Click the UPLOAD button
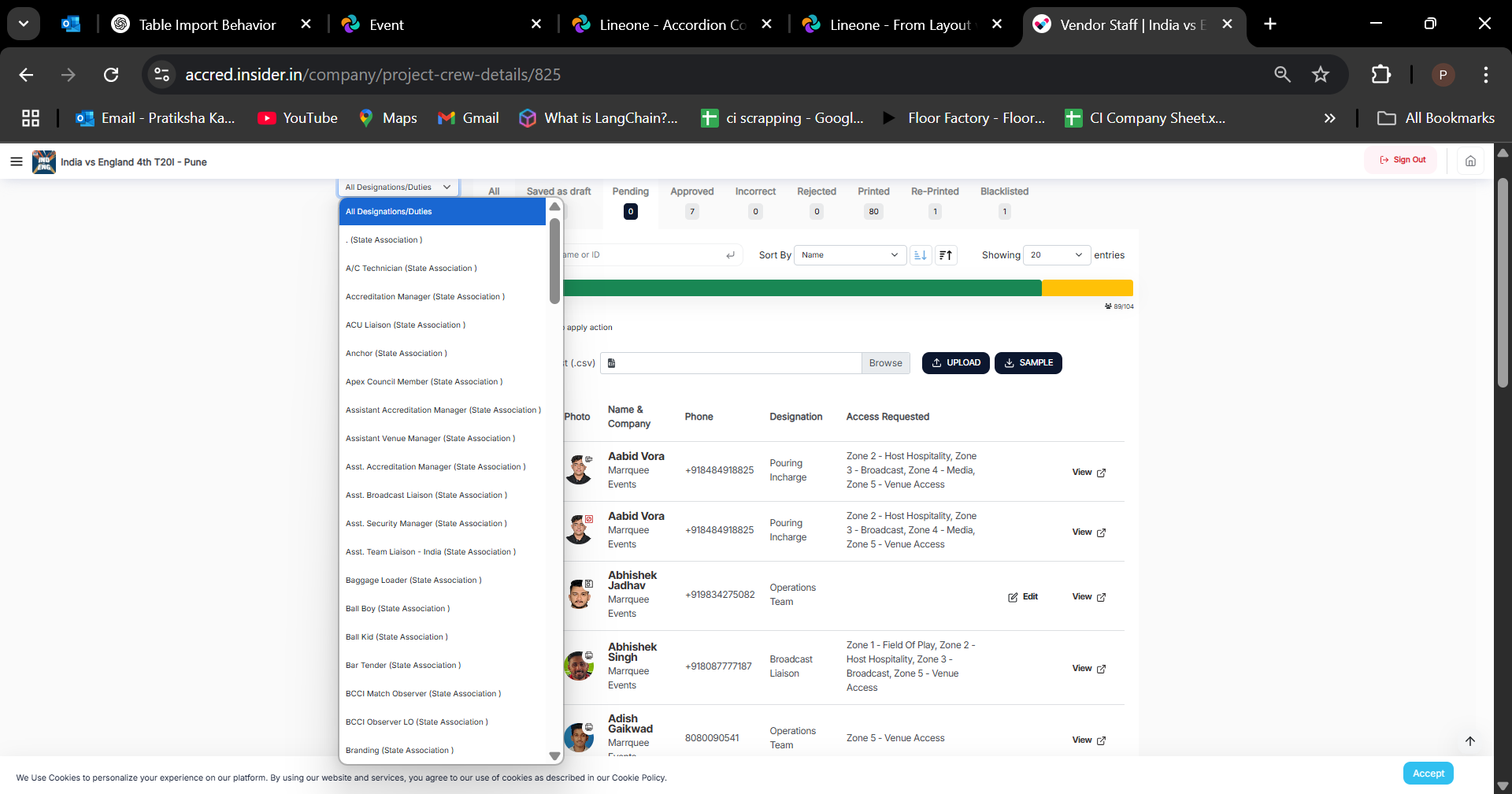Viewport: 1512px width, 794px height. point(955,363)
